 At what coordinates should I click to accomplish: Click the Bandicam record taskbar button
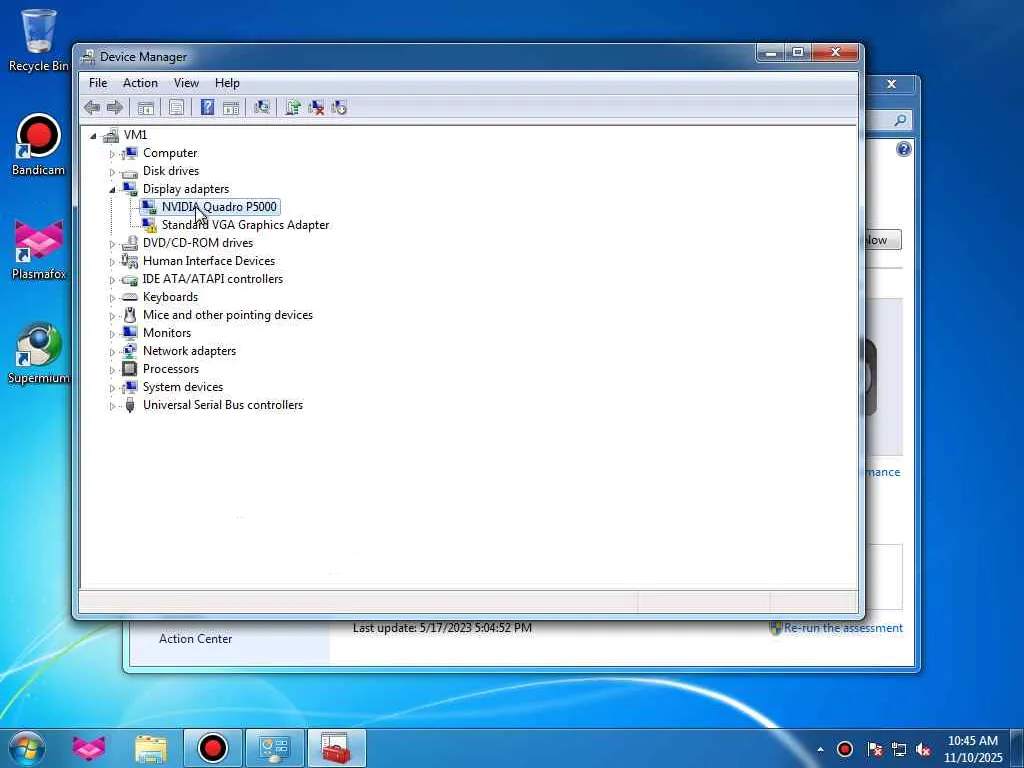pos(212,748)
